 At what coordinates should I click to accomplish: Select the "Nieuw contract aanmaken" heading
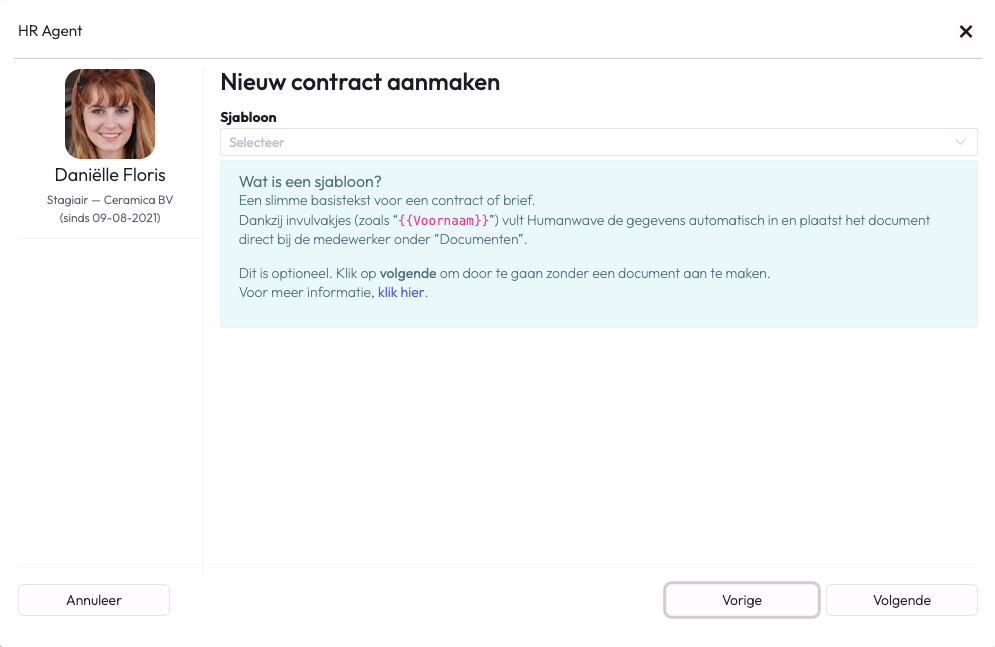tap(360, 82)
